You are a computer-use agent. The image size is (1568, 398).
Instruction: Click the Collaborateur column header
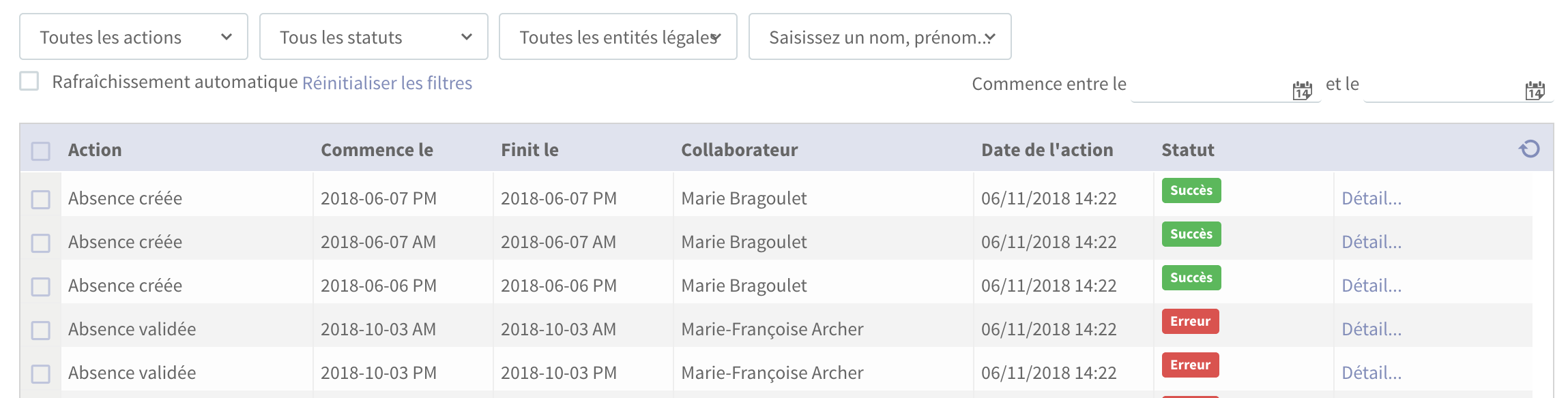739,150
